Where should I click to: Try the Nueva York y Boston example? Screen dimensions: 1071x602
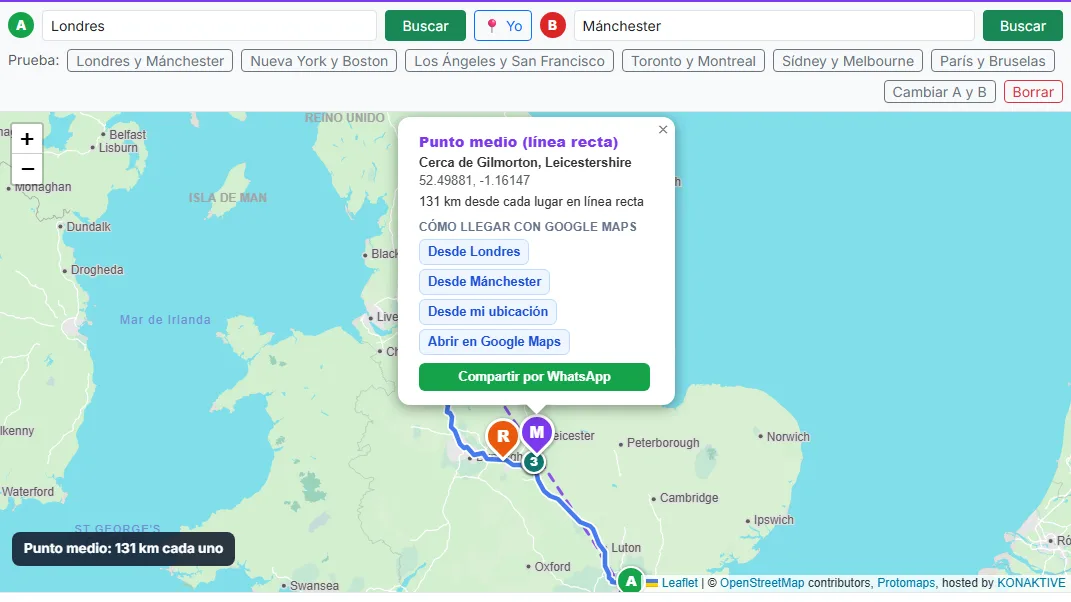coord(319,61)
